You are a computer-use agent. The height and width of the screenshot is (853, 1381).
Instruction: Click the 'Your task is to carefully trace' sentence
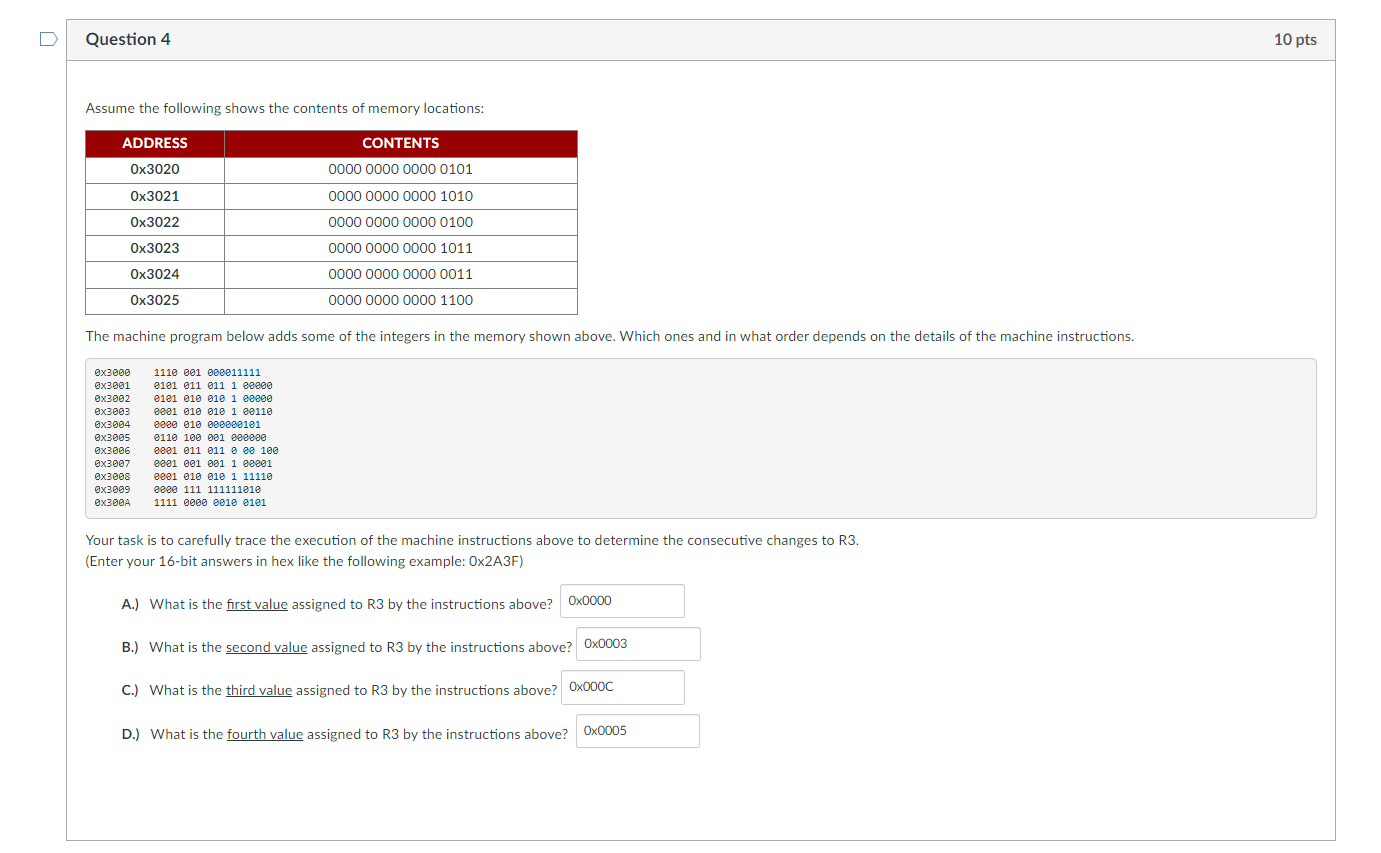(472, 540)
